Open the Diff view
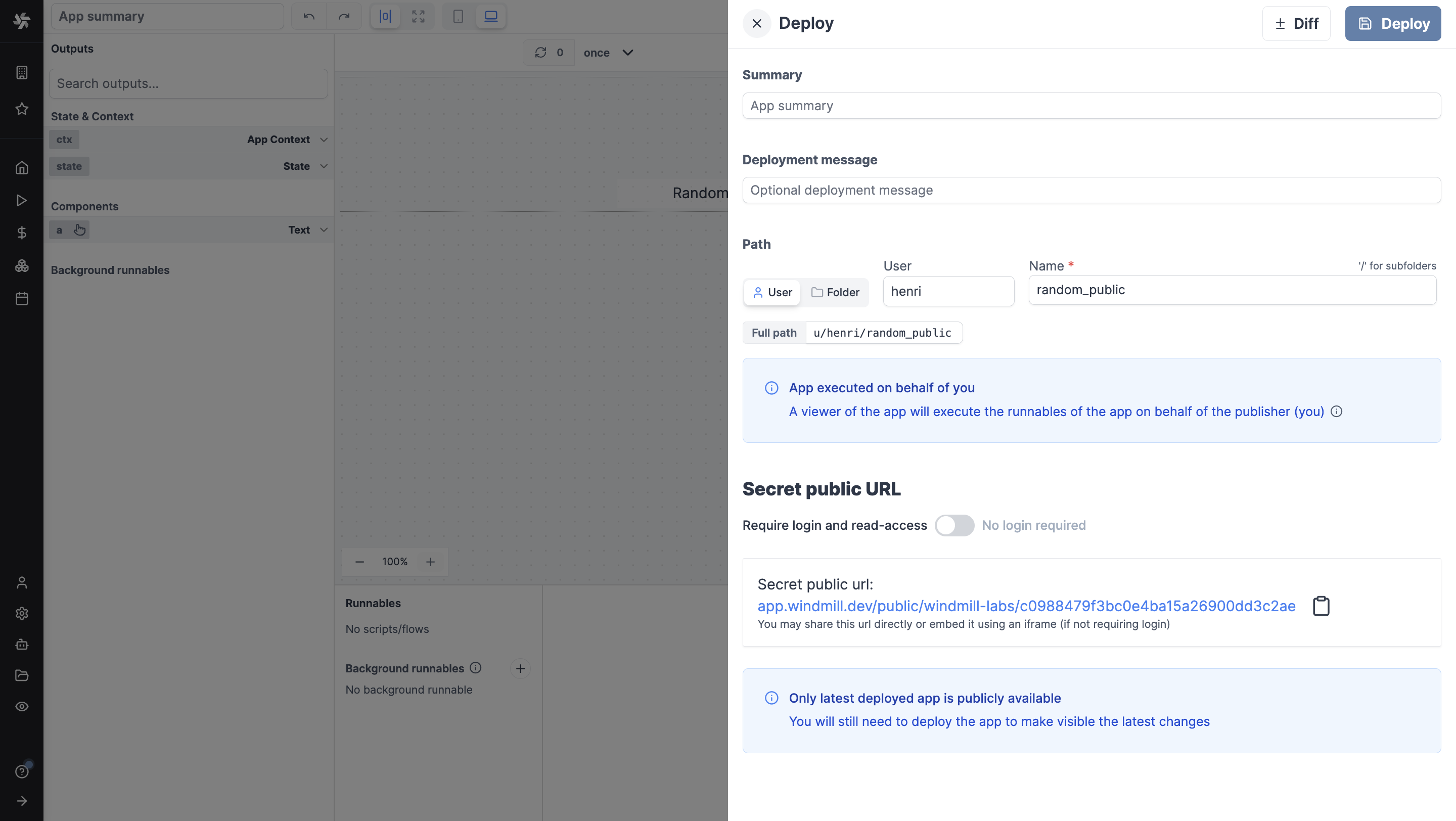1456x821 pixels. click(1296, 23)
